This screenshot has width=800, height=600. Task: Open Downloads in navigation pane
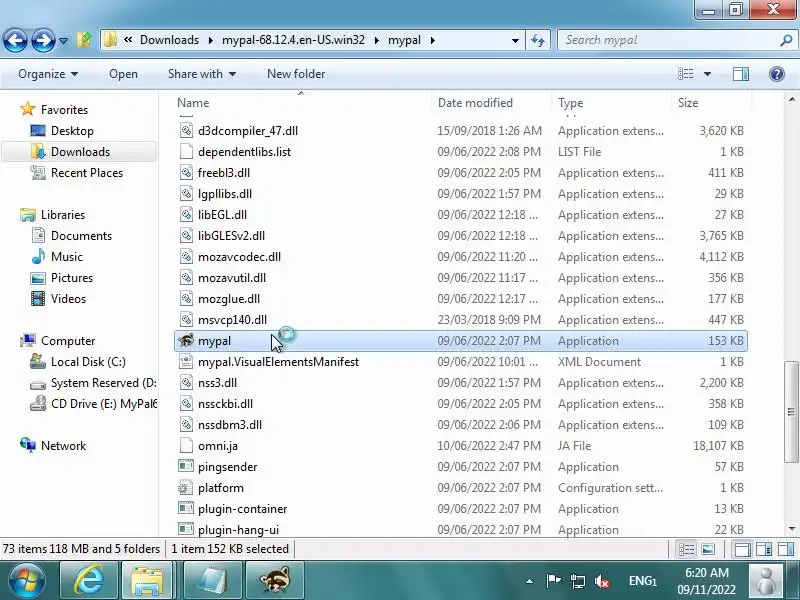80,152
